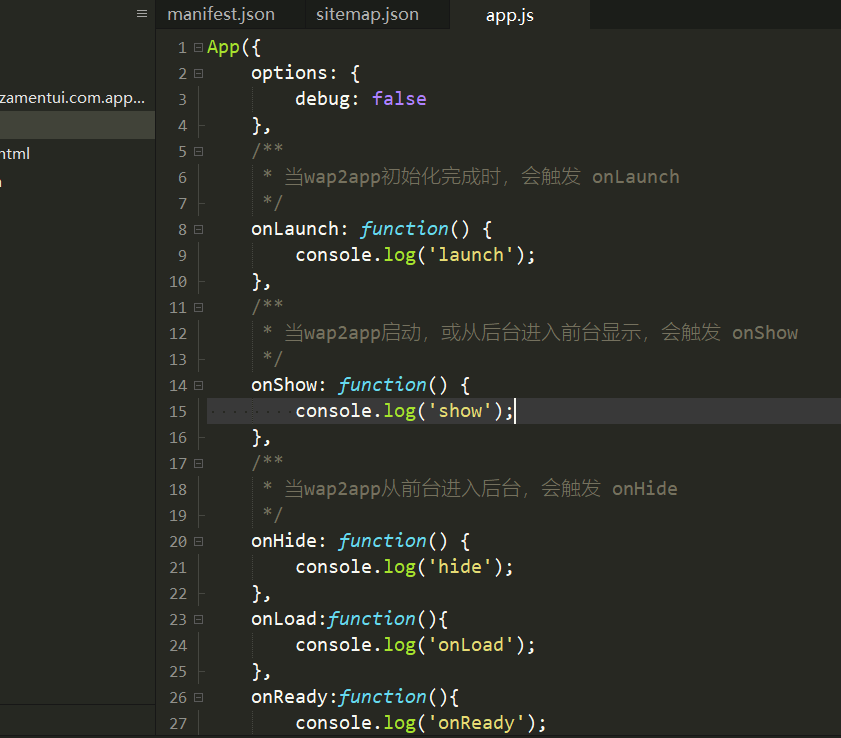
Task: Open the sitemap.json tab
Action: tap(367, 15)
